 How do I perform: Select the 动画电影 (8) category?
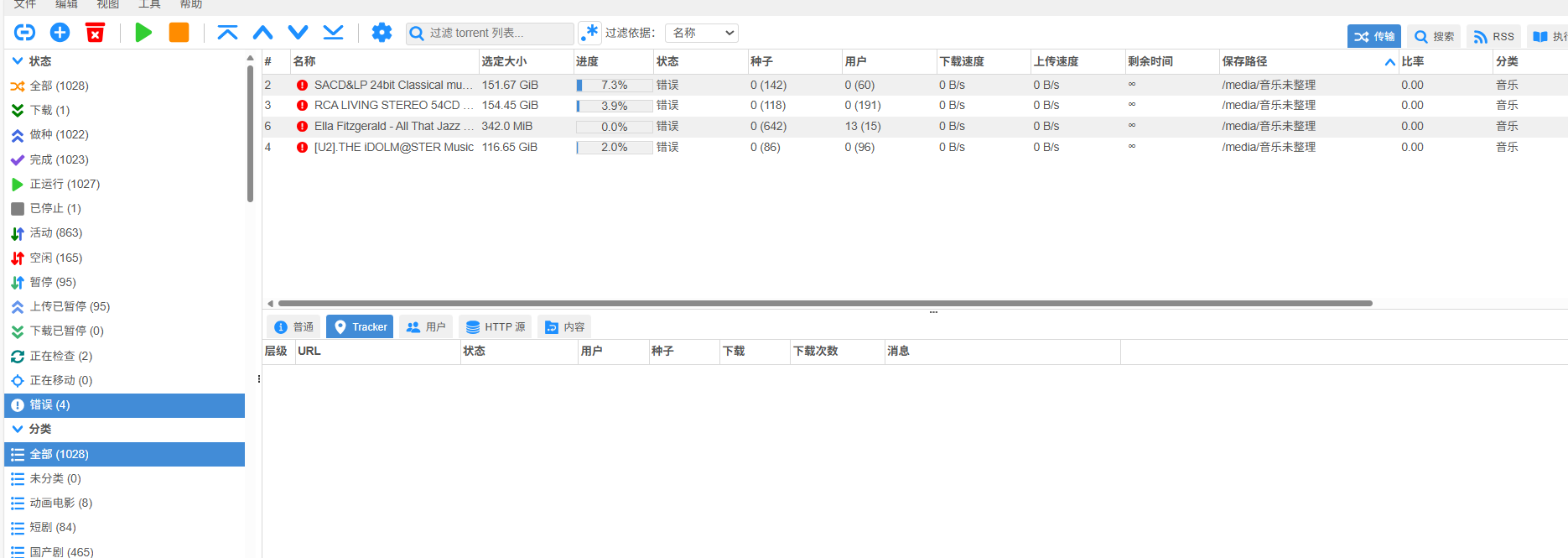(124, 503)
